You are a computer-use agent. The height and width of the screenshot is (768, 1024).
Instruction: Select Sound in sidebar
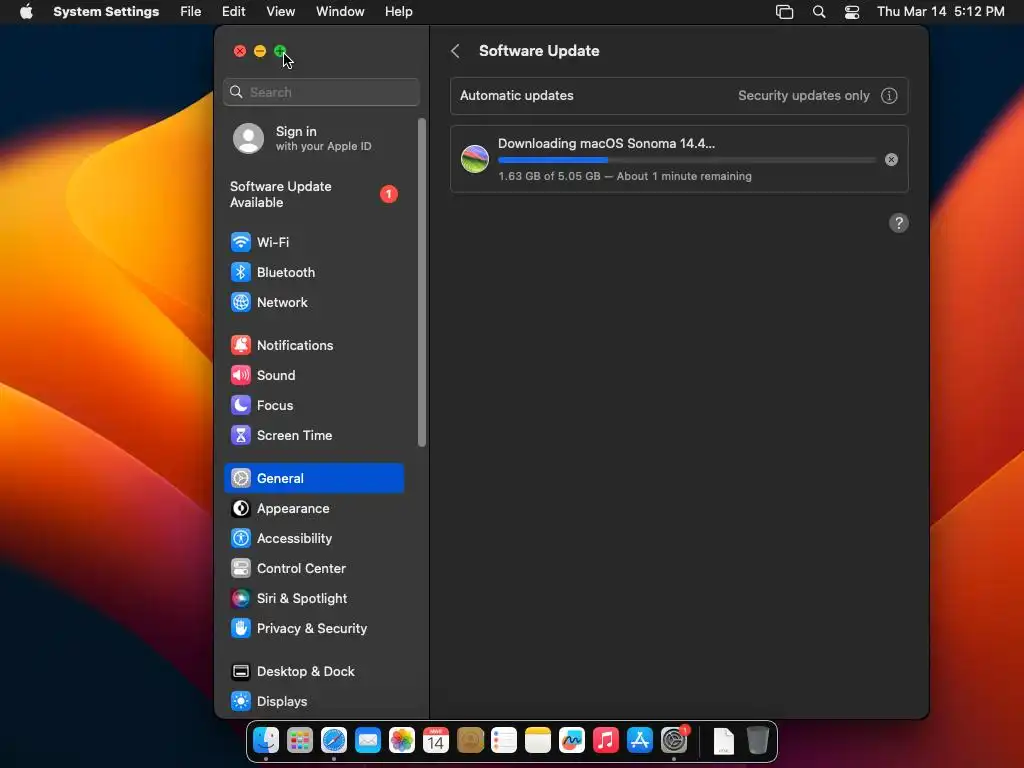(313, 376)
